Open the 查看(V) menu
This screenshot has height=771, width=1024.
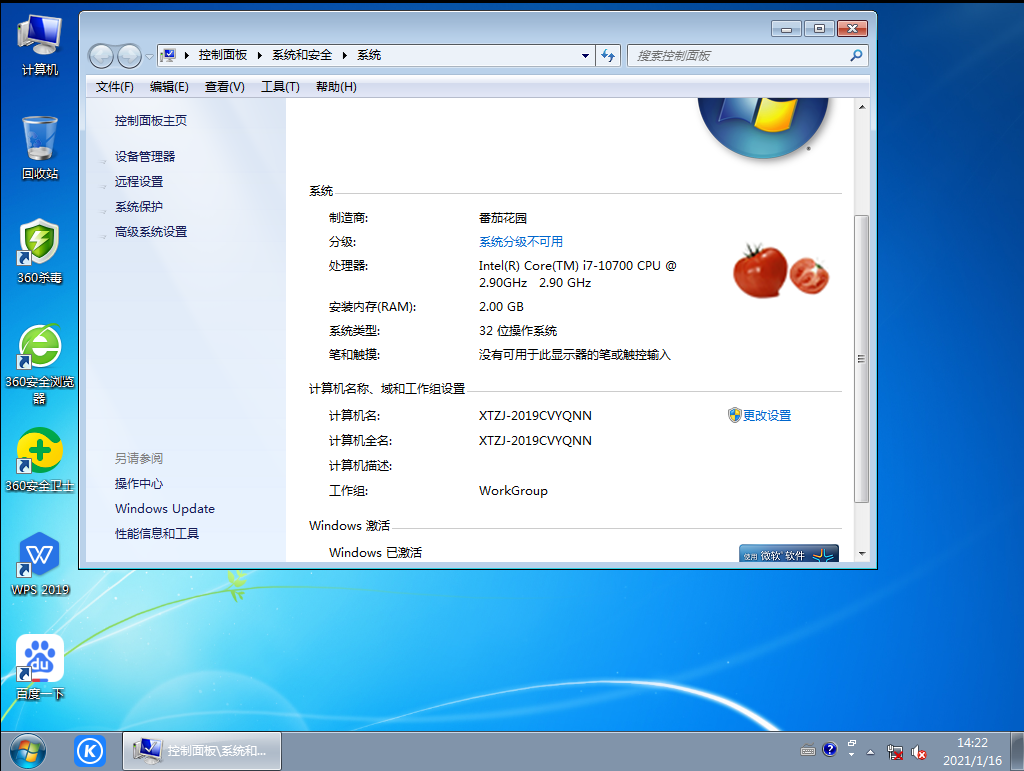click(224, 87)
